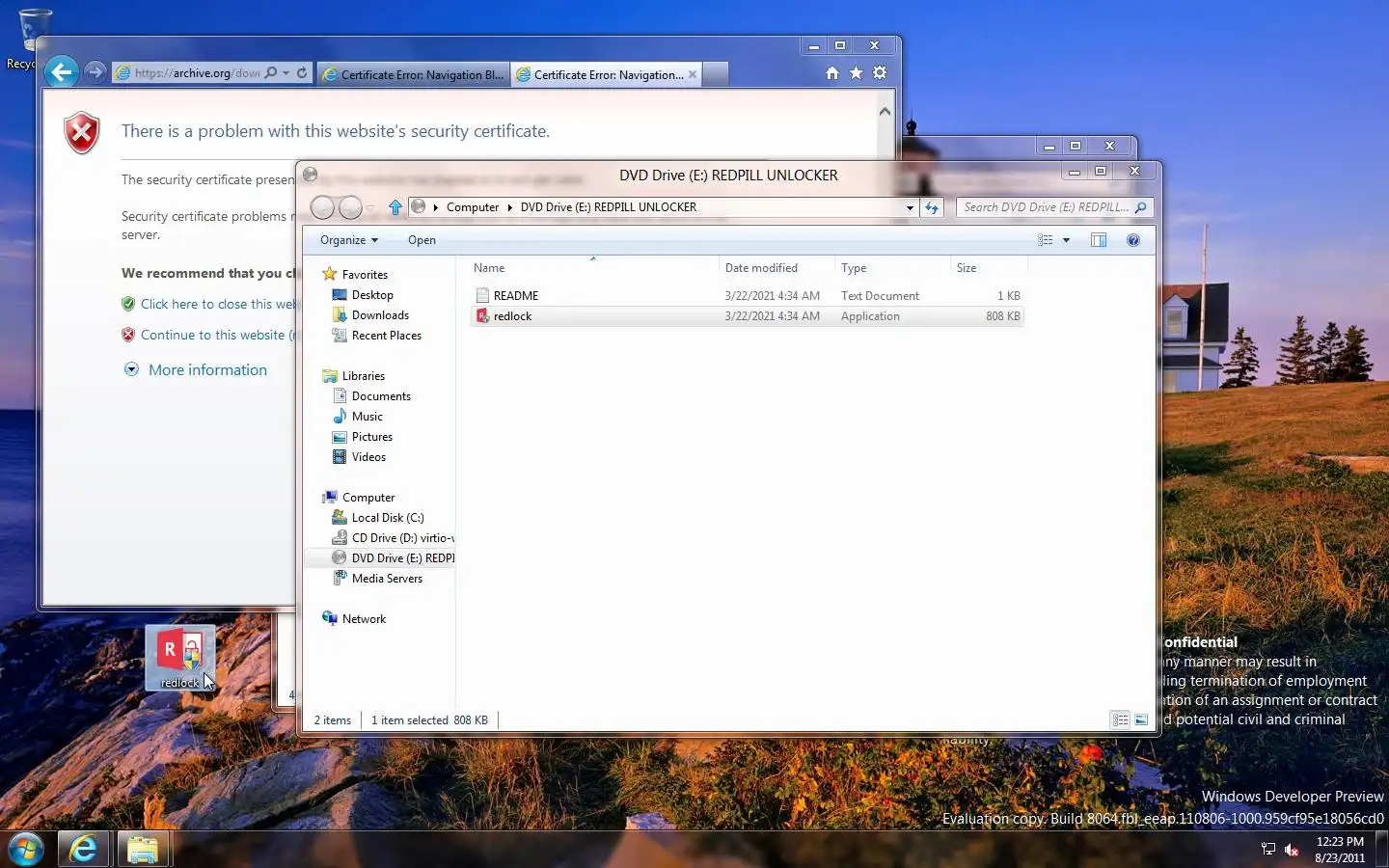The height and width of the screenshot is (868, 1389).
Task: Click the network tray icon
Action: coord(1268,850)
